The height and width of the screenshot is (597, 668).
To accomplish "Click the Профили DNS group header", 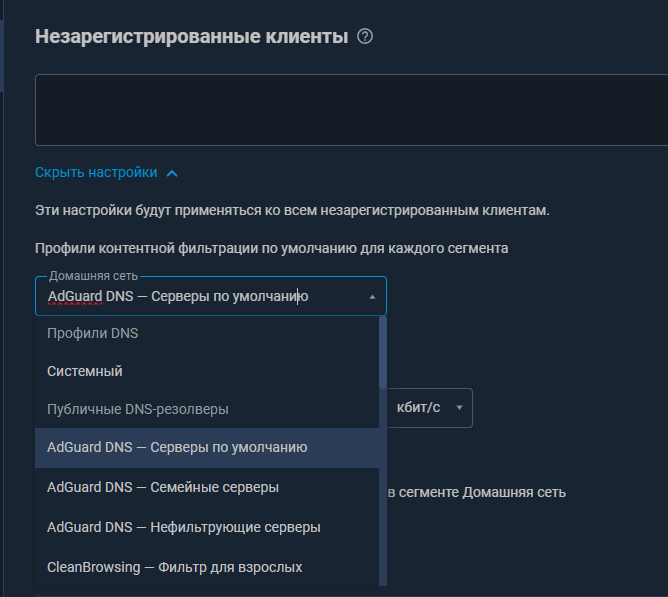I will point(92,333).
